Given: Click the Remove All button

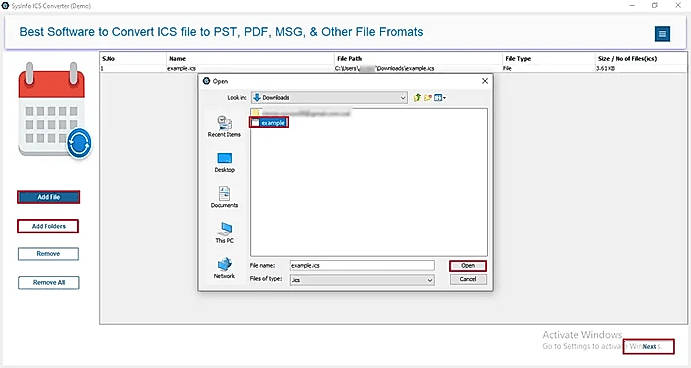Looking at the screenshot, I should [48, 283].
